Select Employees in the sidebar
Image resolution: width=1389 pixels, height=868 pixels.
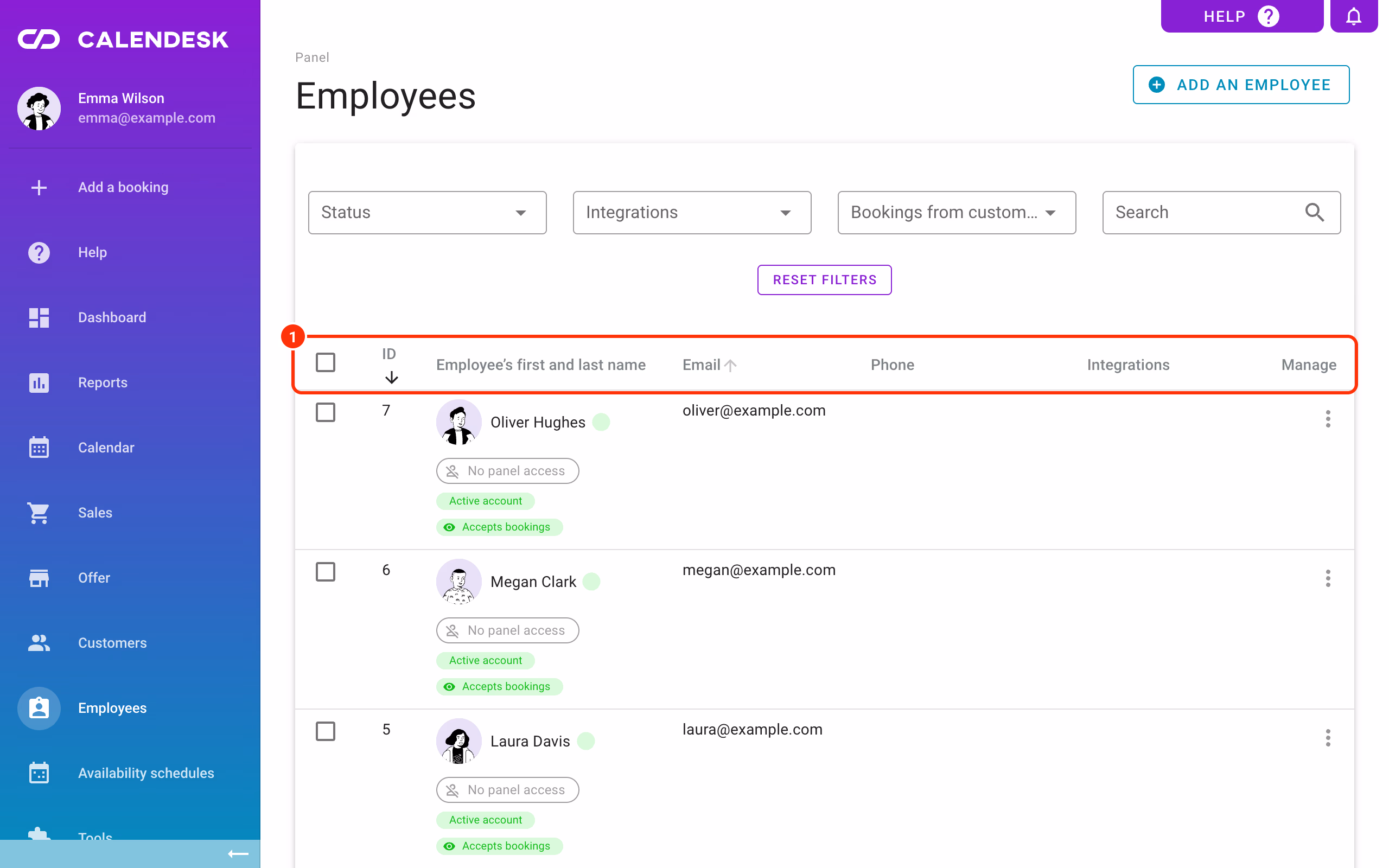point(130,708)
